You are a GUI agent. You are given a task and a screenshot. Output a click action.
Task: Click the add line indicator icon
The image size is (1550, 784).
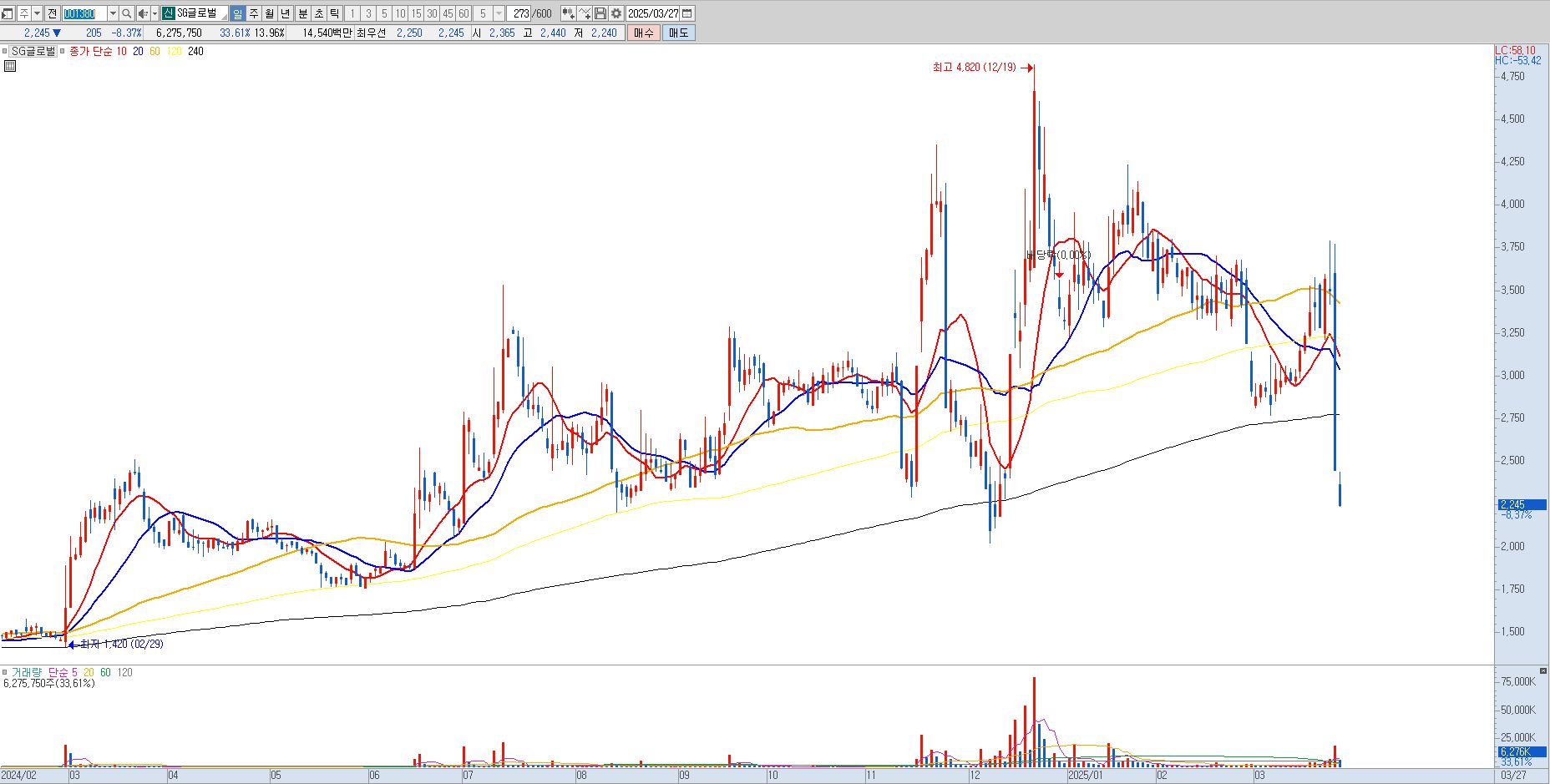coord(584,13)
